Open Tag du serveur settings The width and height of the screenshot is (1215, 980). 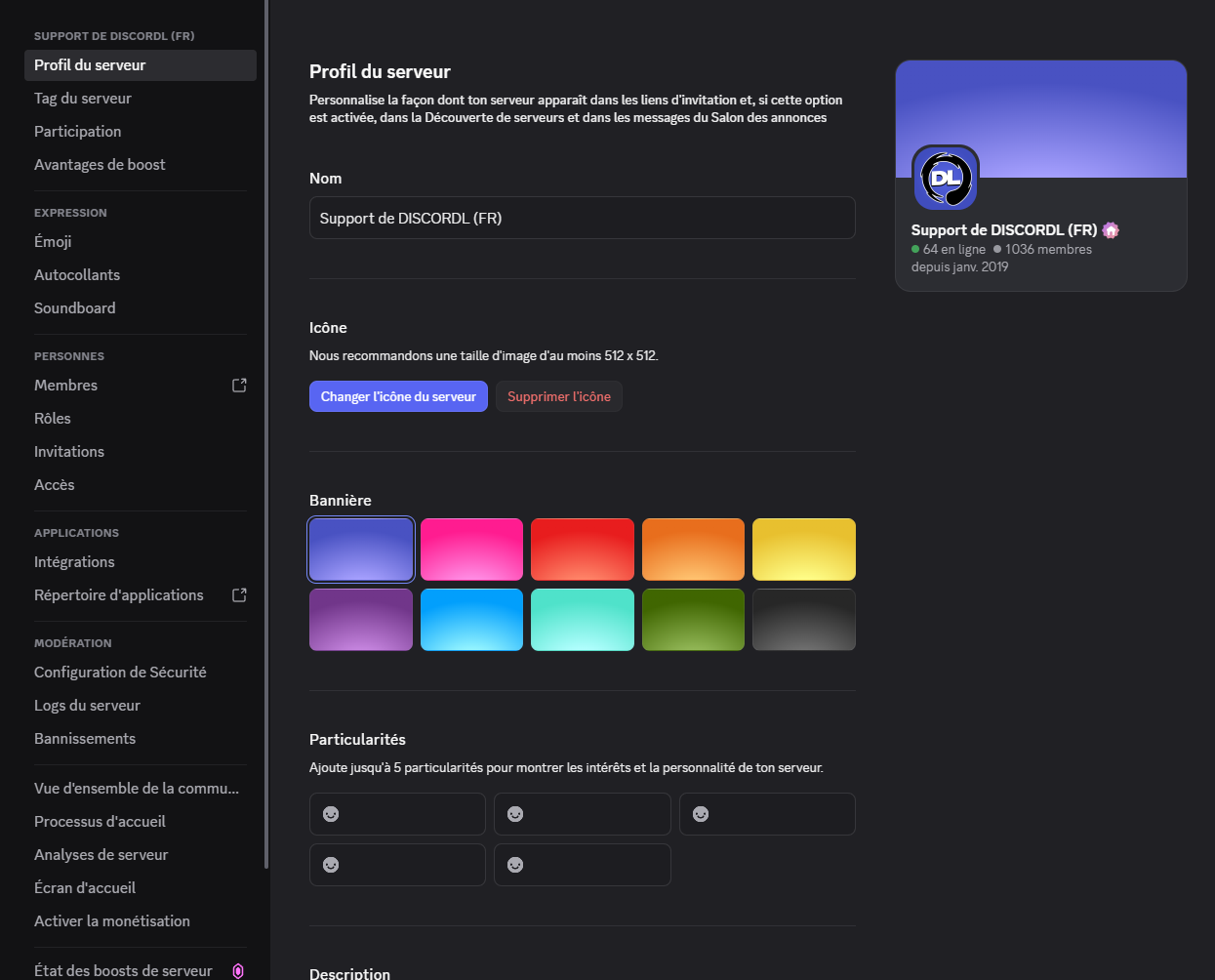pyautogui.click(x=141, y=99)
